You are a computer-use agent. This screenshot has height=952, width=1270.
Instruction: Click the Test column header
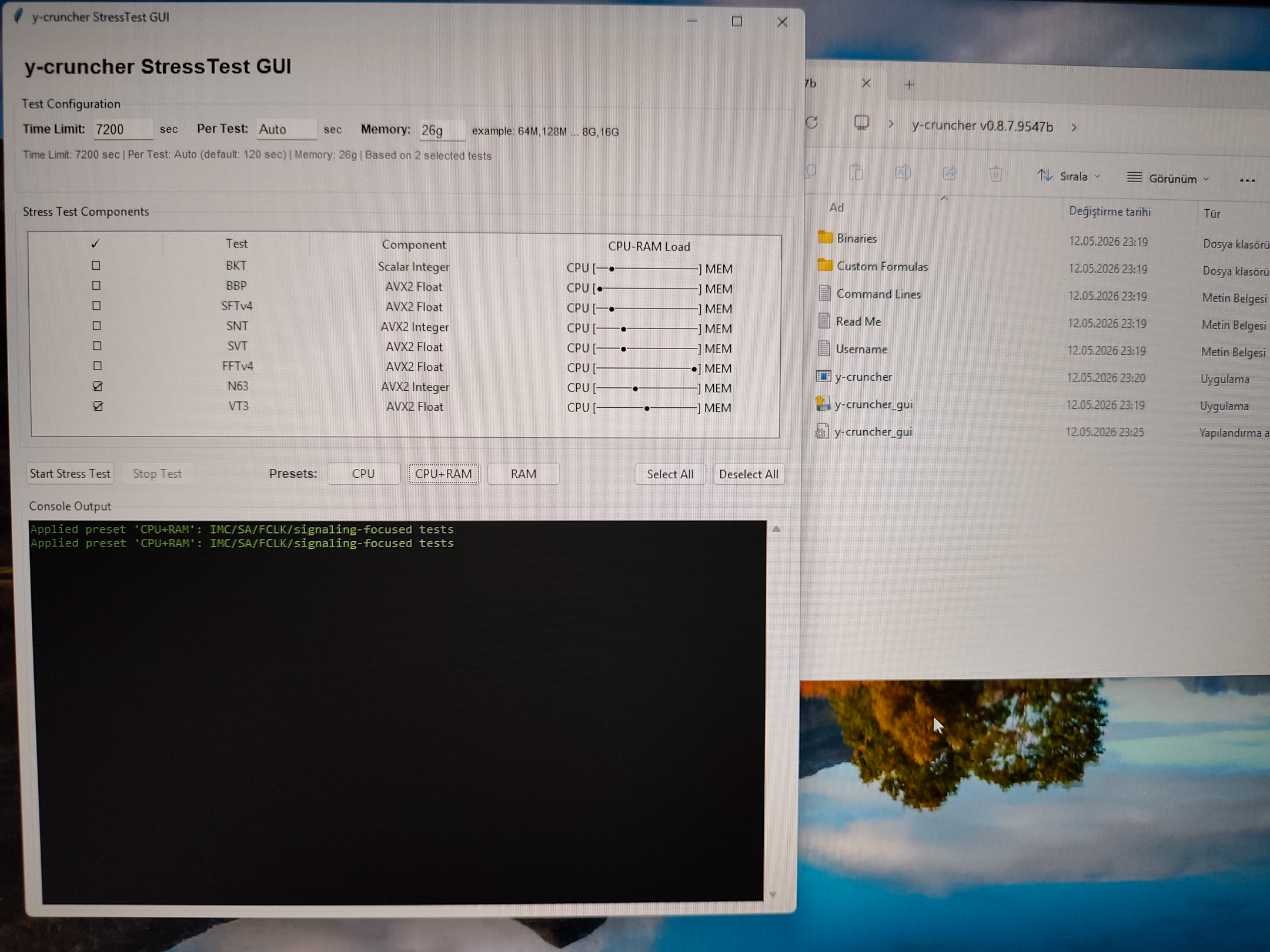pyautogui.click(x=236, y=244)
